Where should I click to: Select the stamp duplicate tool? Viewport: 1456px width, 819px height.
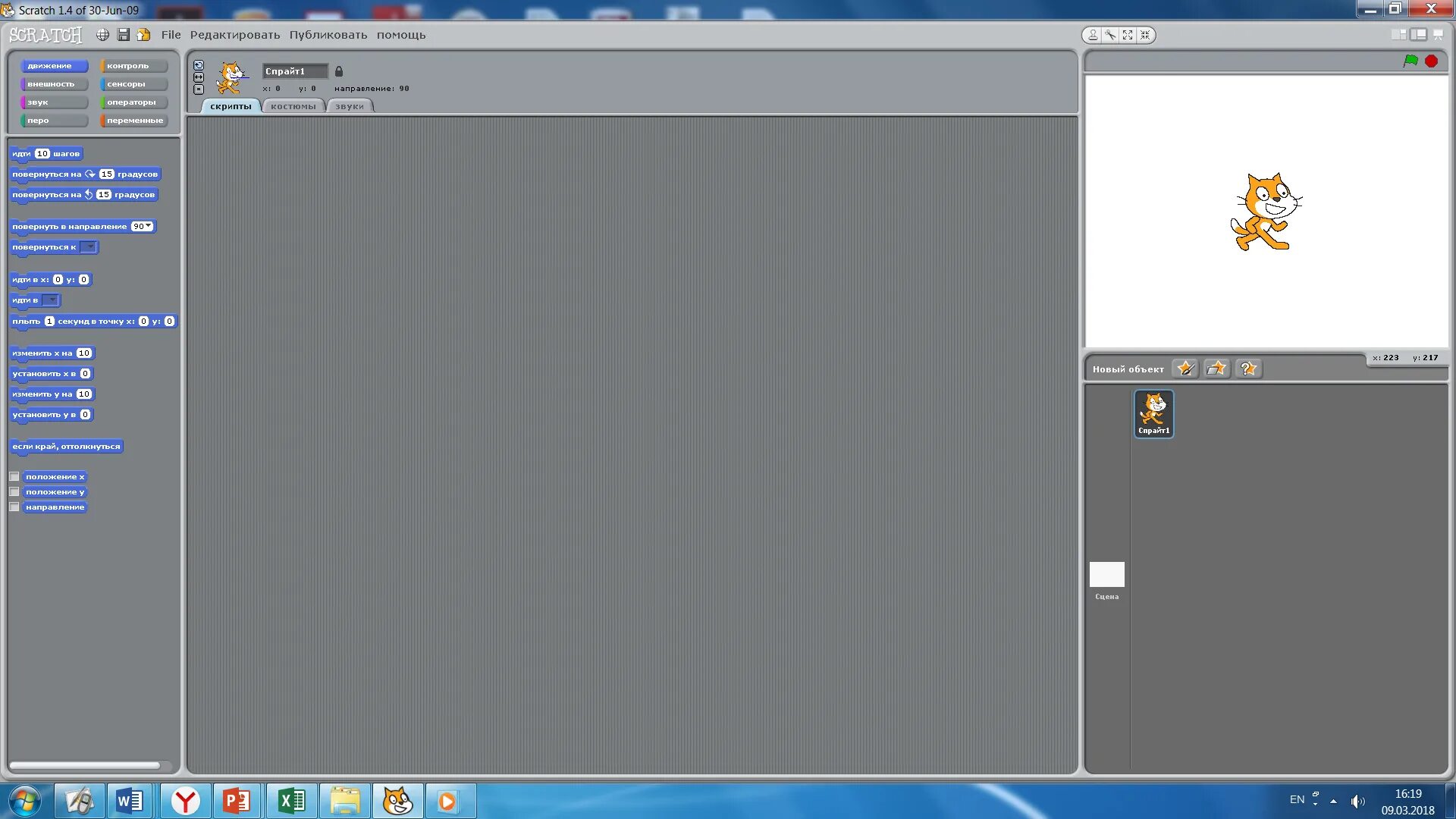click(1093, 35)
